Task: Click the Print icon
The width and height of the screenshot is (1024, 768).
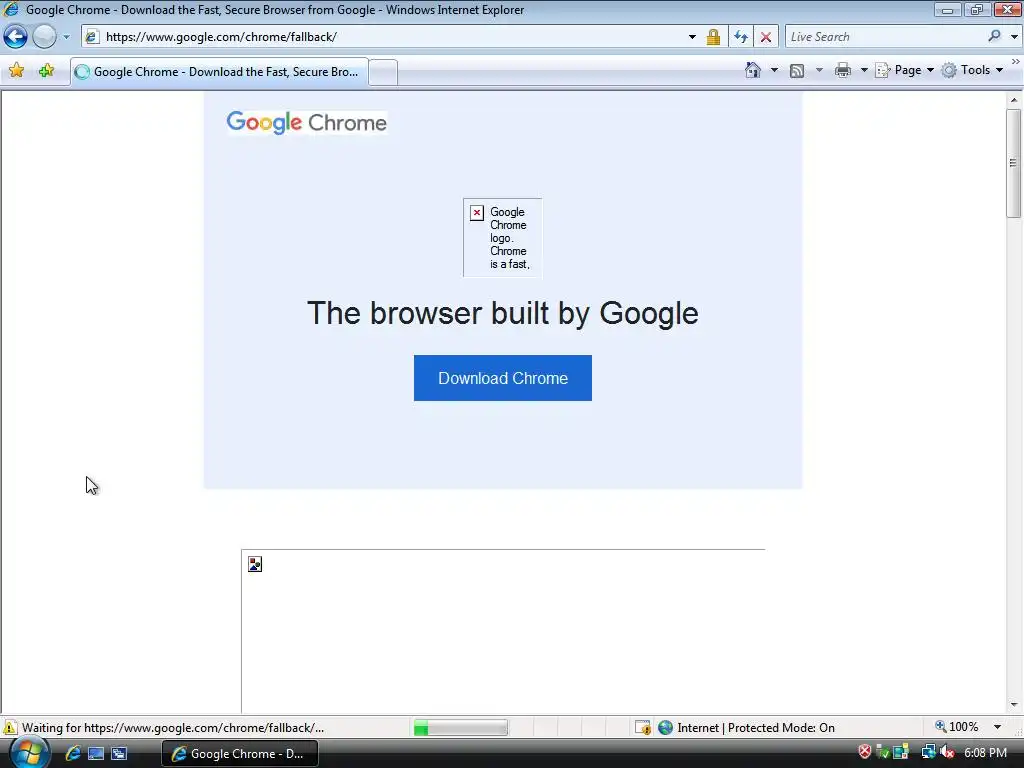Action: pyautogui.click(x=843, y=70)
